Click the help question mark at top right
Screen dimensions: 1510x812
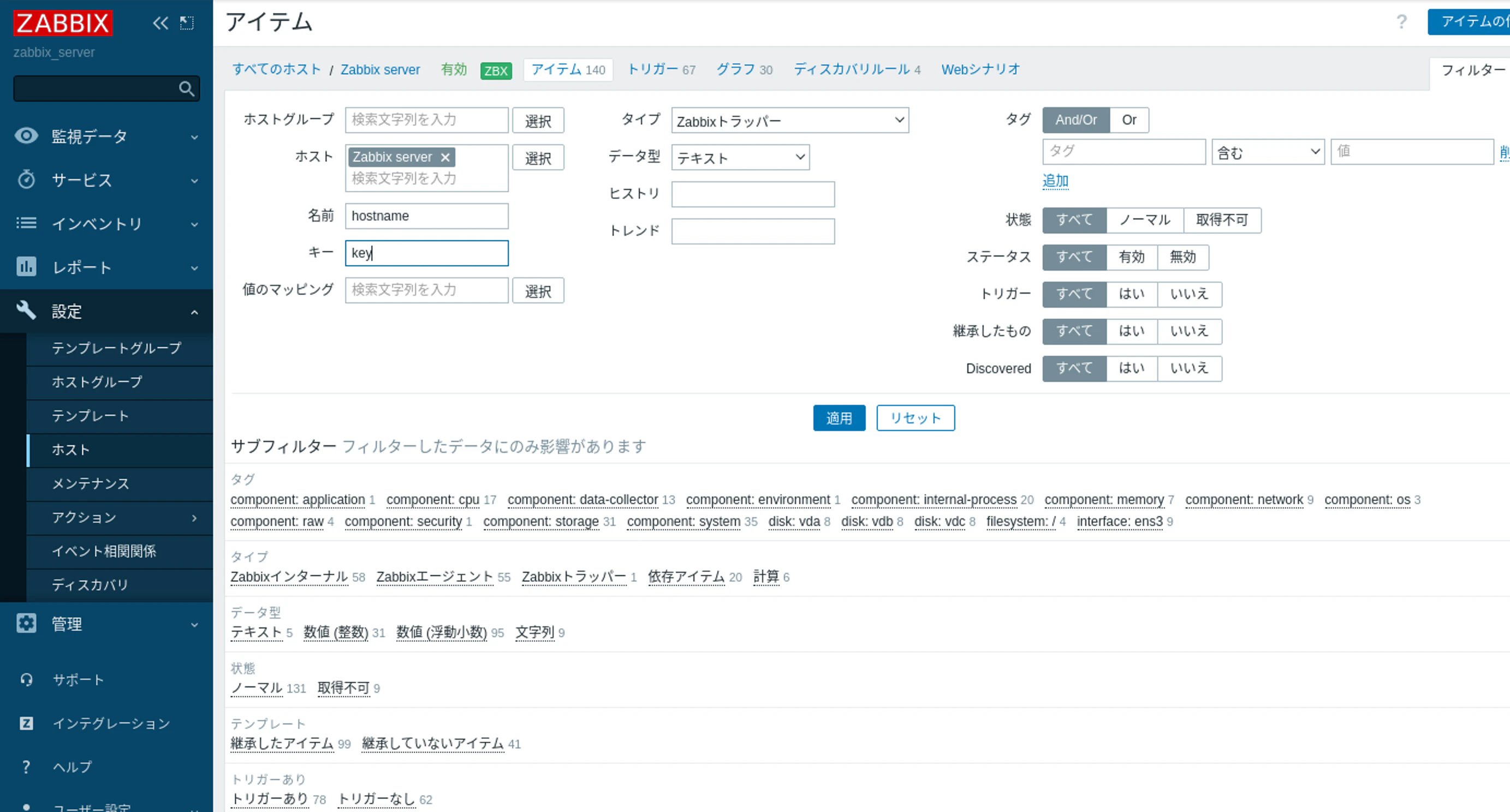coord(1401,22)
